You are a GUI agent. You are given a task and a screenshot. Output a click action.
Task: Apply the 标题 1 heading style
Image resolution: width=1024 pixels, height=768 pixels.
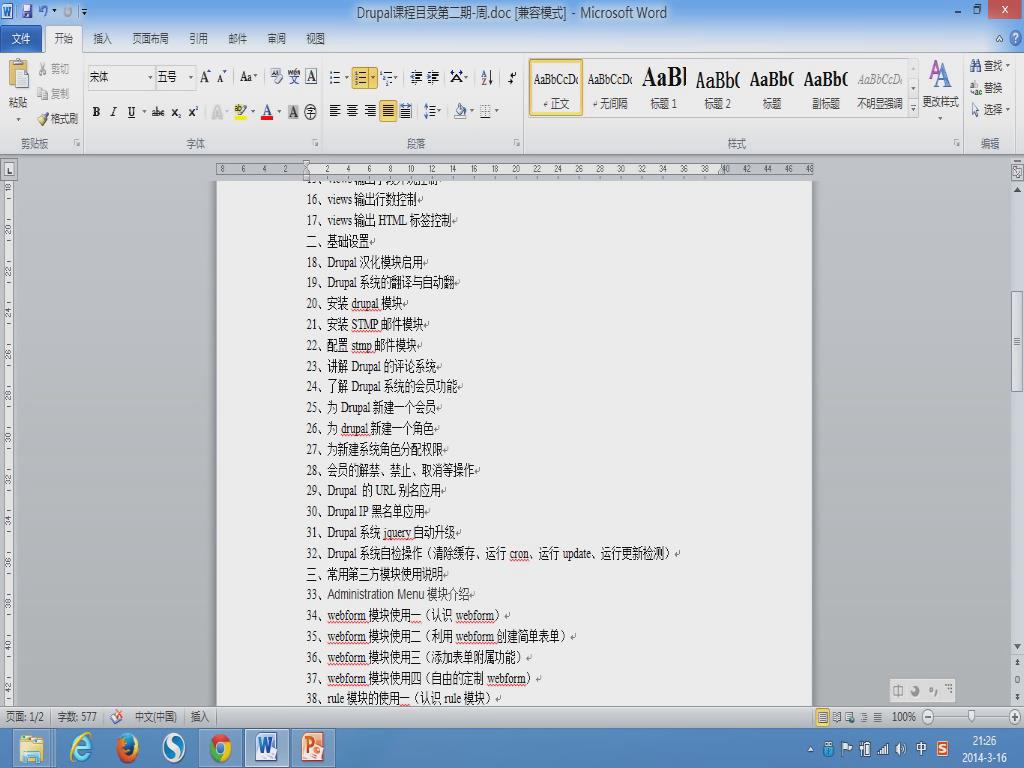tap(664, 88)
